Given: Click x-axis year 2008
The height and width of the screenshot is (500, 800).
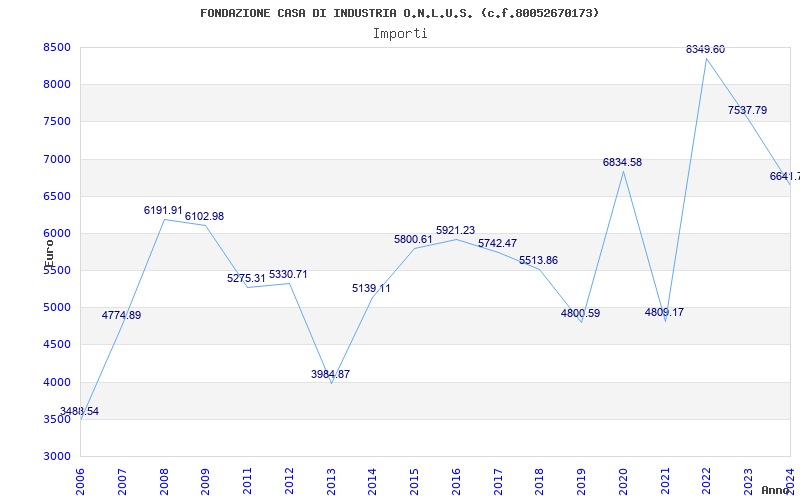Looking at the screenshot, I should tap(163, 481).
